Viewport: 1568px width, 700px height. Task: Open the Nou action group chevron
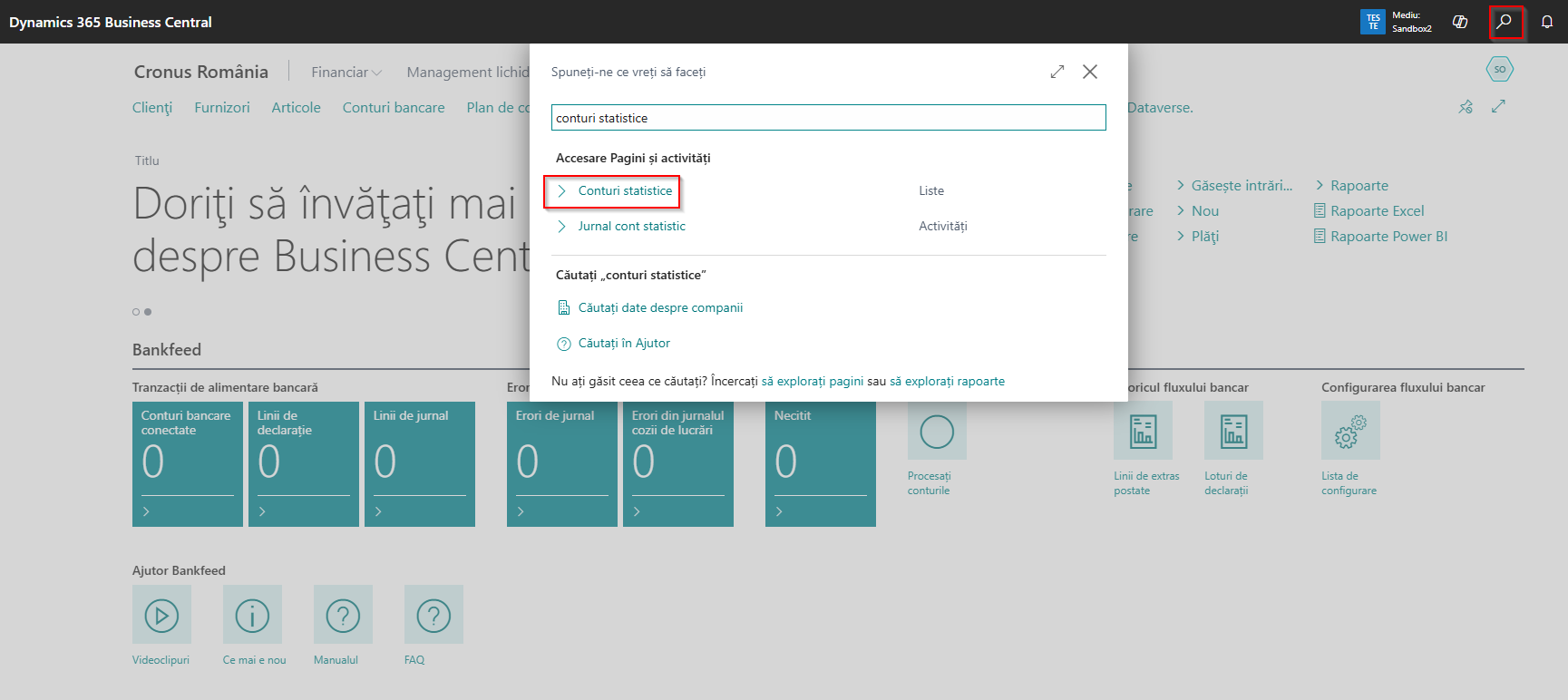pyautogui.click(x=1181, y=210)
